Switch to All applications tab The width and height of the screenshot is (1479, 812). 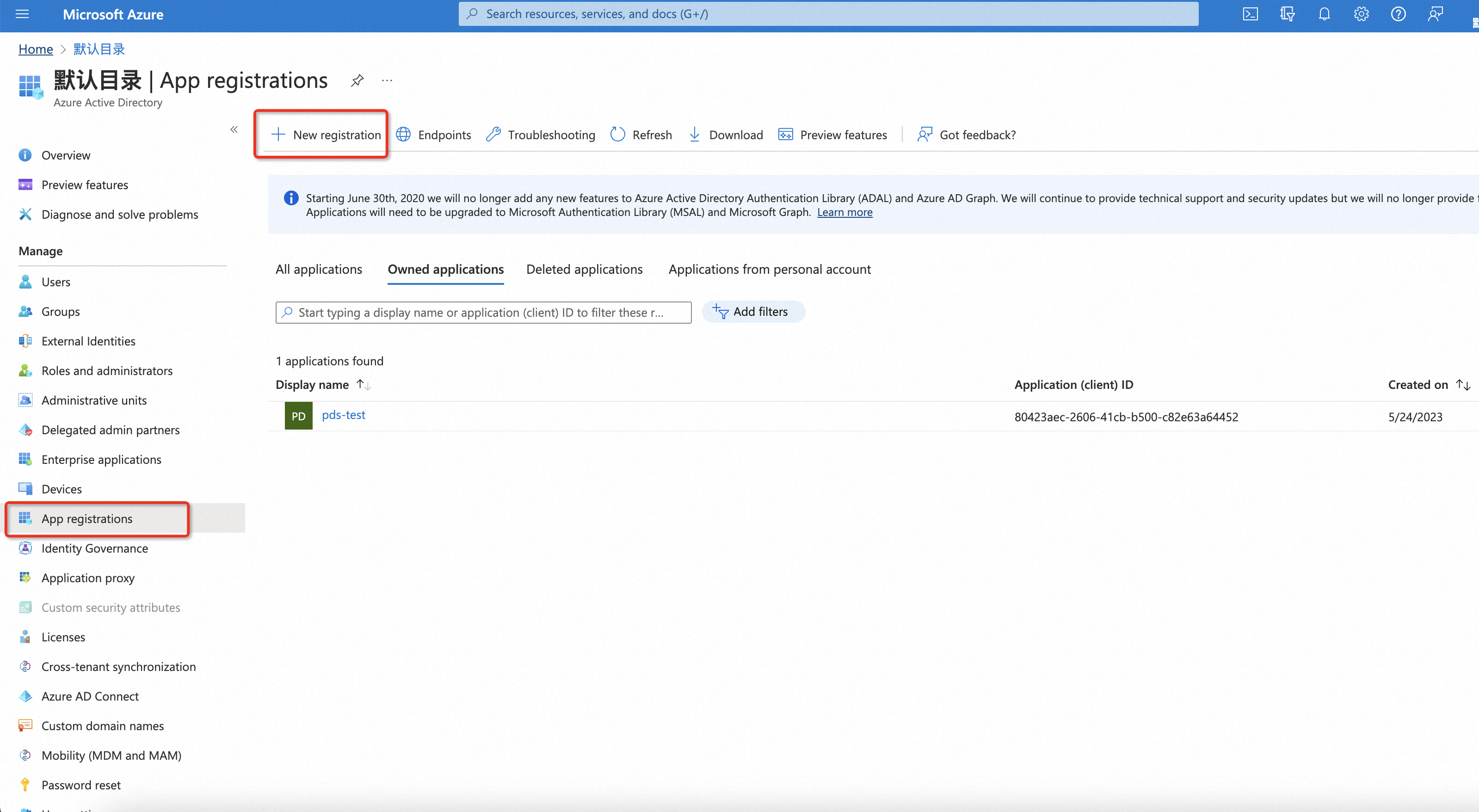pyautogui.click(x=319, y=269)
